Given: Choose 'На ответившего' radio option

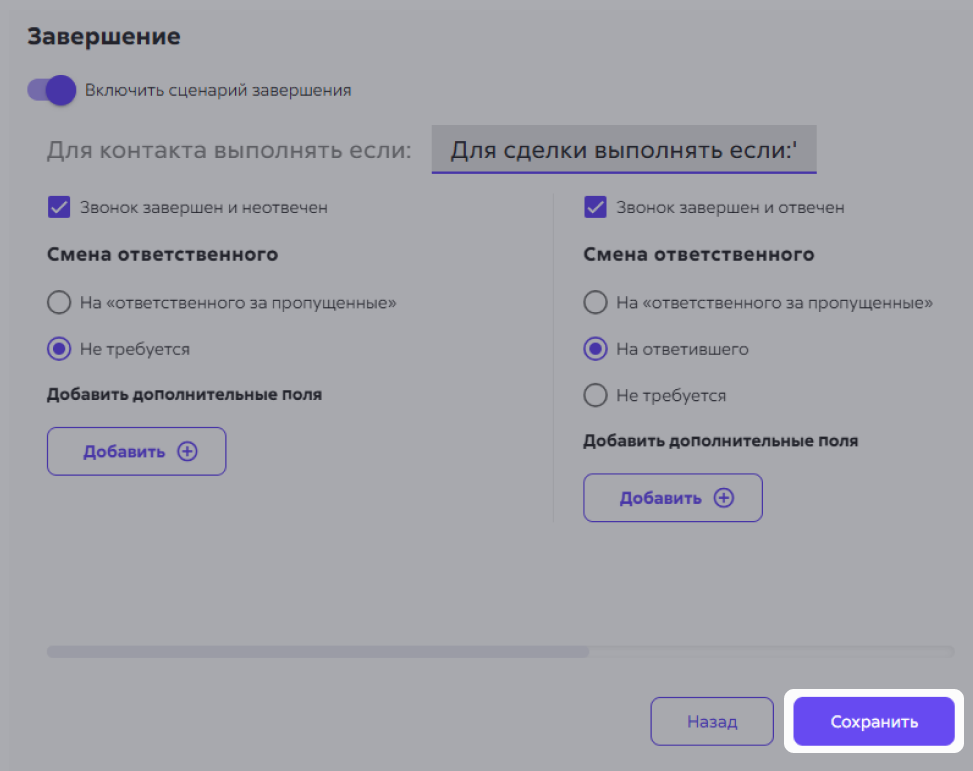Looking at the screenshot, I should coord(595,349).
